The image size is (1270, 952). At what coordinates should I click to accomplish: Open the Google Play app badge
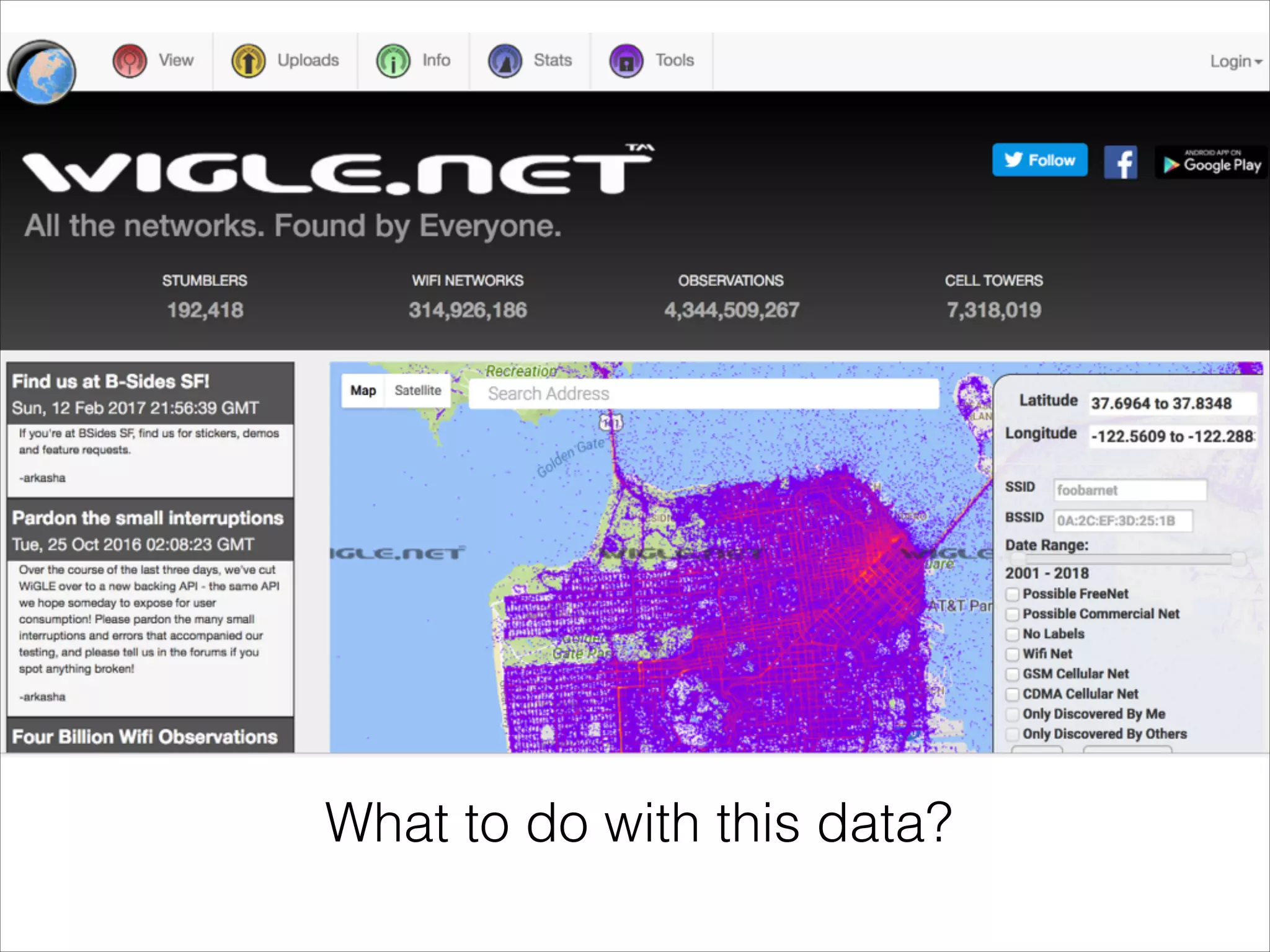click(x=1212, y=162)
